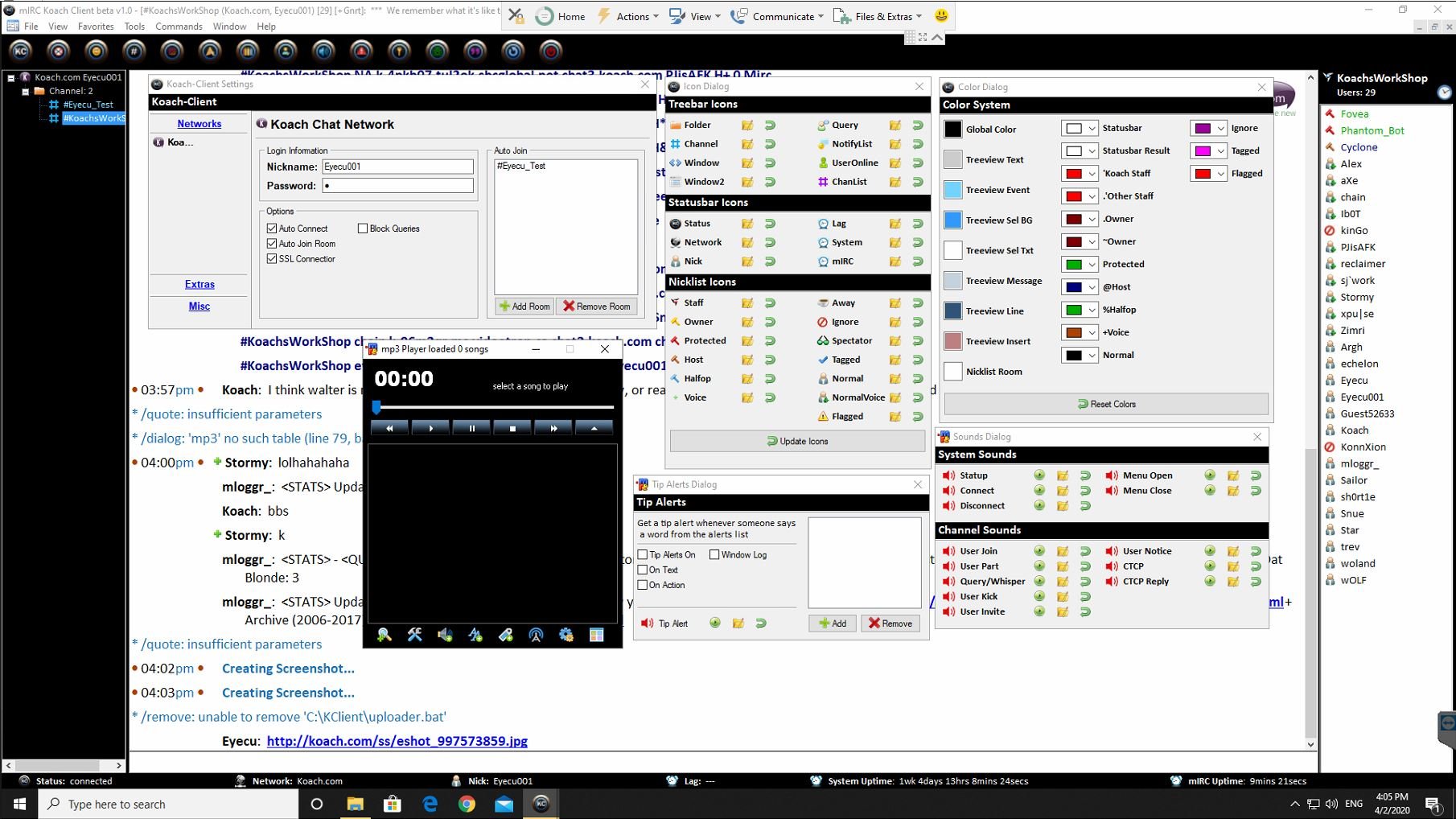Reset the Connect sound with green arrow

coord(1085,491)
